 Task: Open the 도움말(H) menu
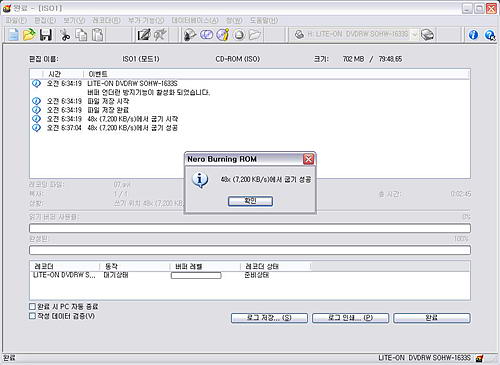(264, 21)
